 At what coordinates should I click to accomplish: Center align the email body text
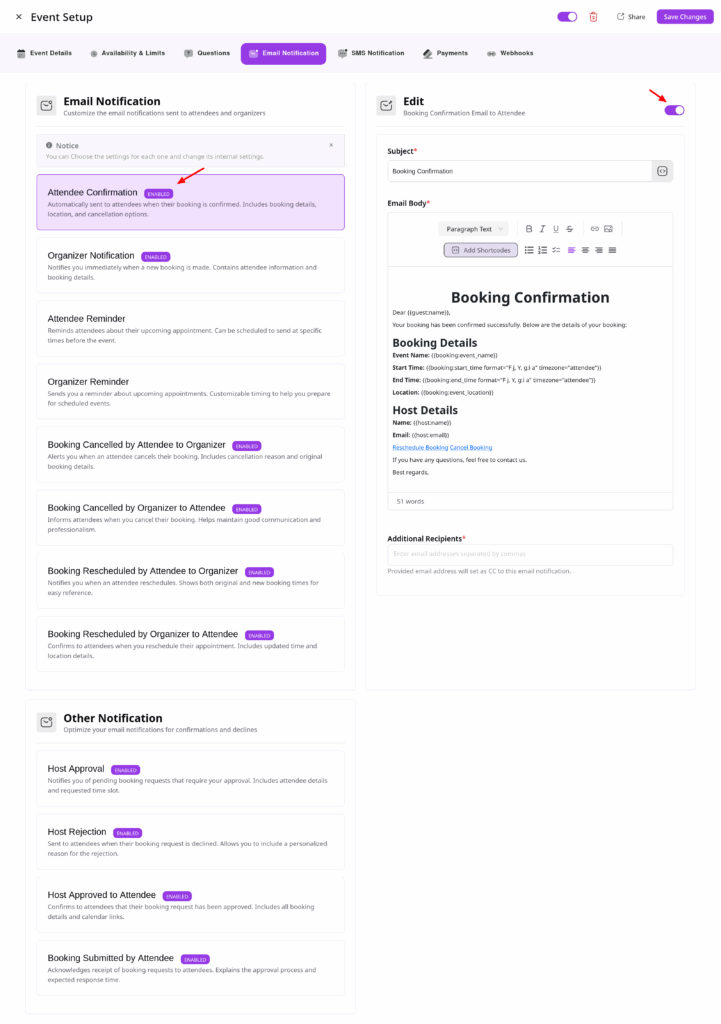point(585,250)
